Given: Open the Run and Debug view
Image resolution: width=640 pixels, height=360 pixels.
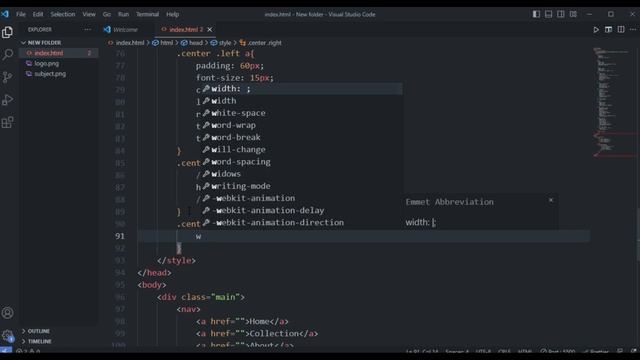Looking at the screenshot, I should click(7, 100).
